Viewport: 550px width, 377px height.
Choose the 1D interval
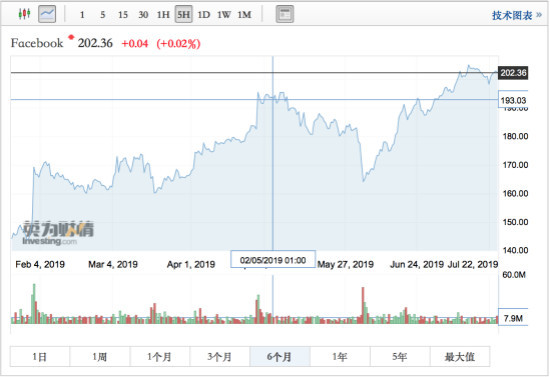coord(204,15)
